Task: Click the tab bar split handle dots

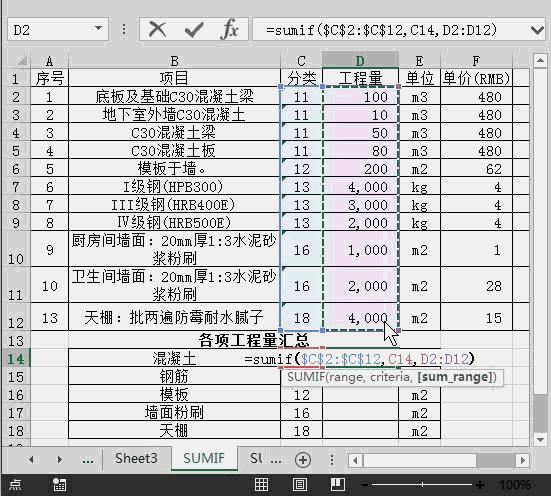Action: (332, 460)
